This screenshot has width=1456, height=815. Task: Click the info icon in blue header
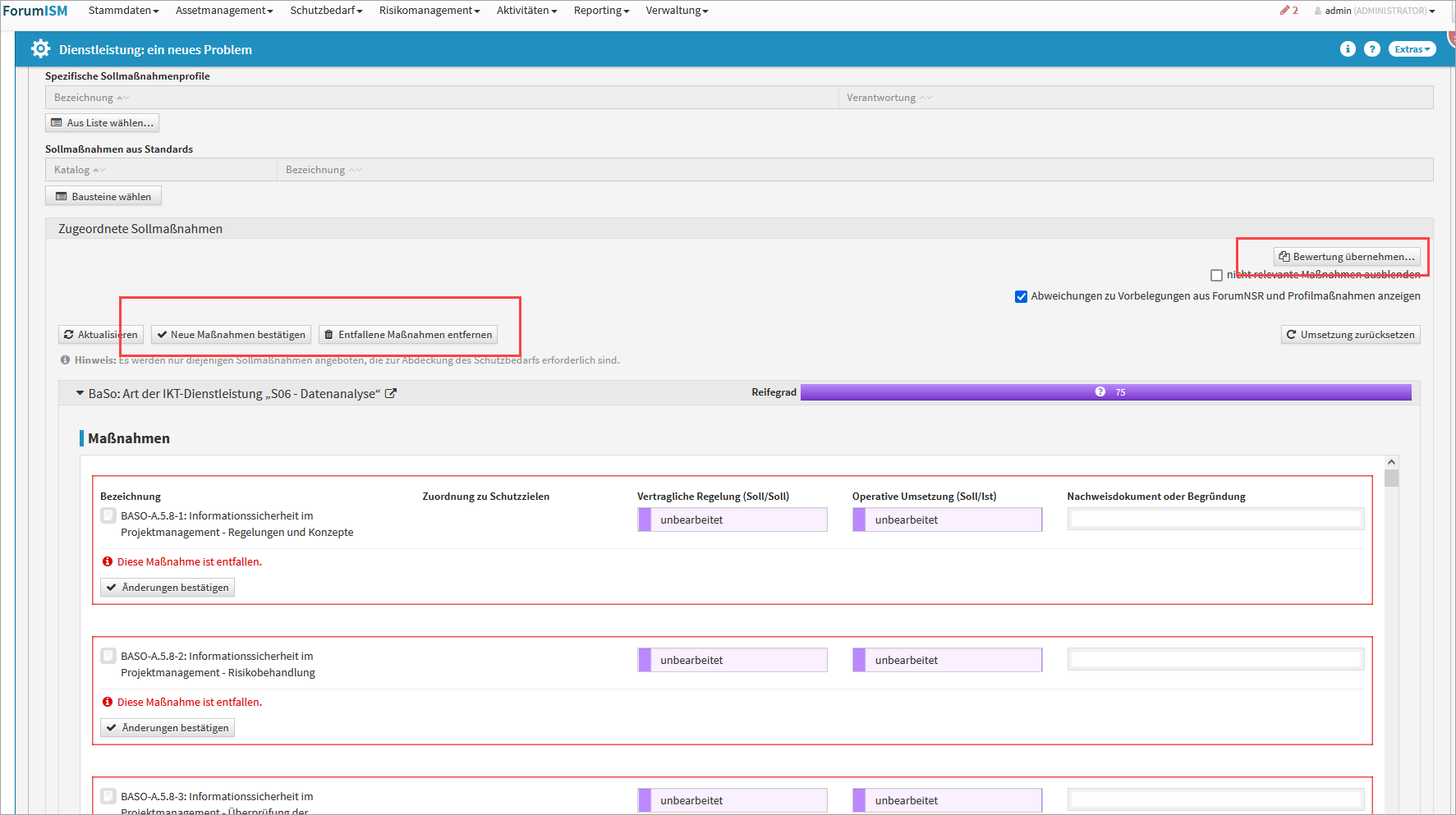point(1348,49)
